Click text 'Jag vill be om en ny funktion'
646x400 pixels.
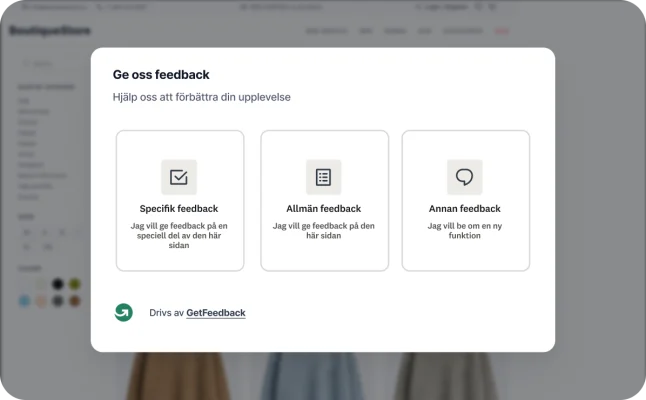click(x=465, y=231)
